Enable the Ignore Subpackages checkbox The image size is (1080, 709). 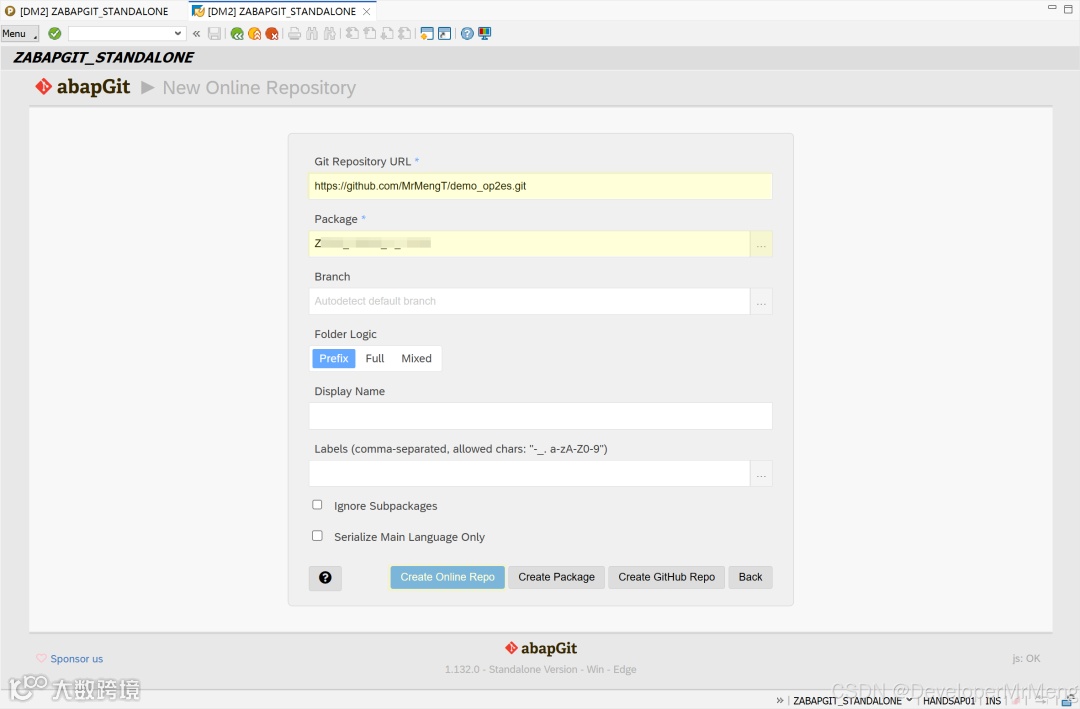click(x=317, y=504)
